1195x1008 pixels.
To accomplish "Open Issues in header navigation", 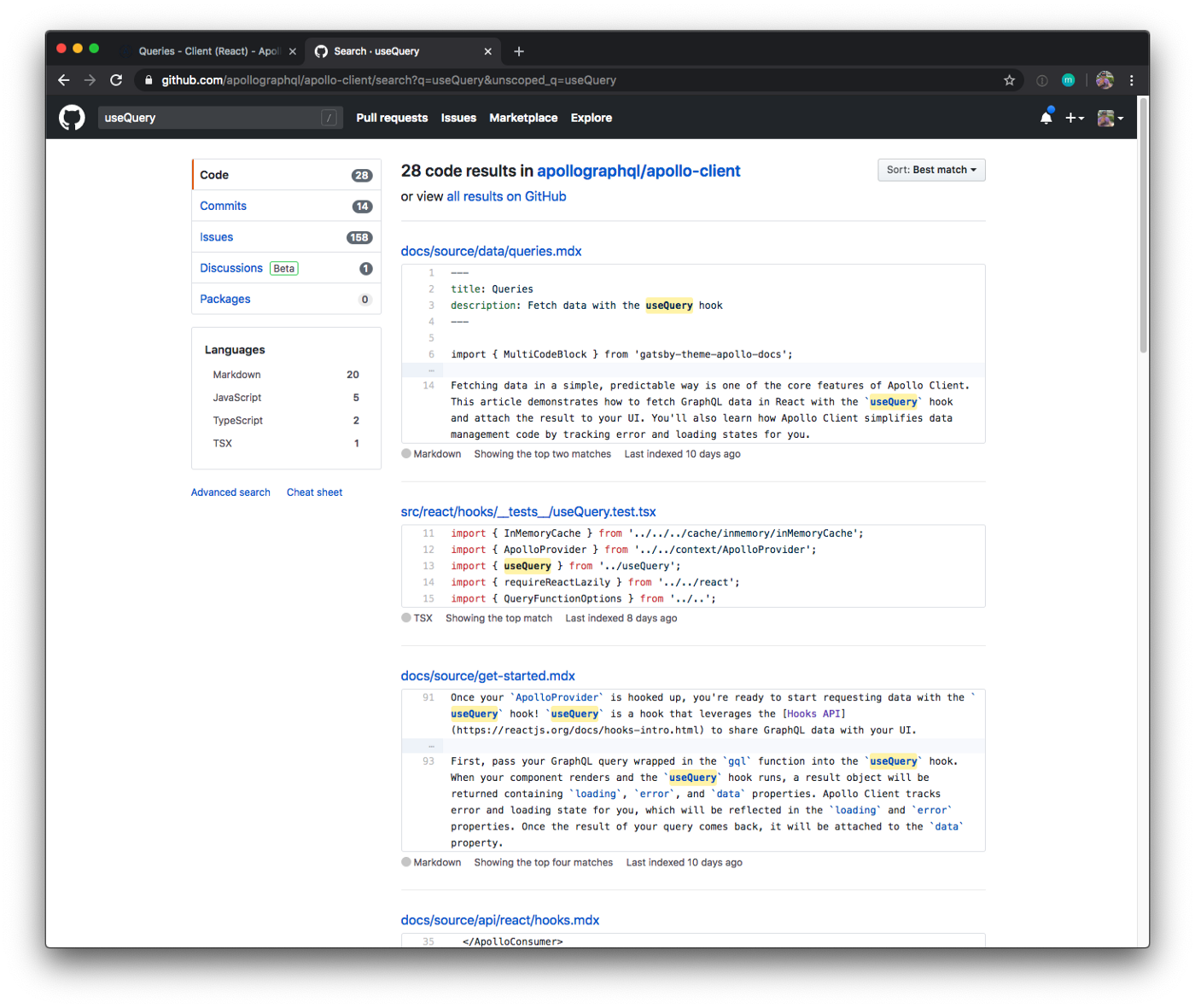I will coord(458,118).
